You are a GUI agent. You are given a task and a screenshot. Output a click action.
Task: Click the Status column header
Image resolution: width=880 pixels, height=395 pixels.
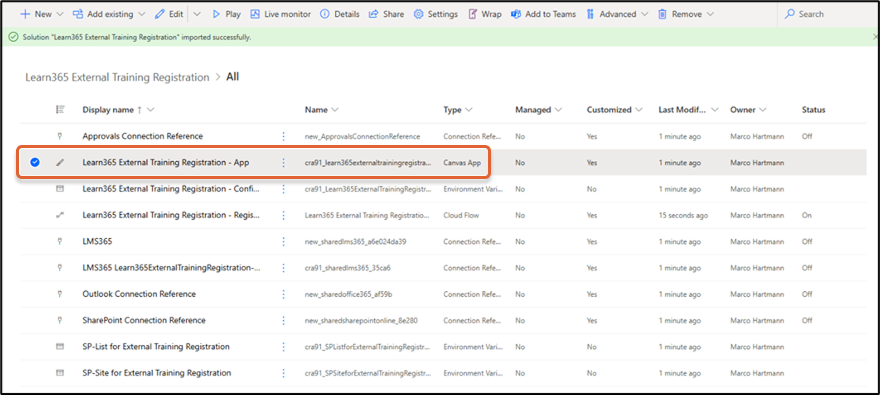point(813,110)
